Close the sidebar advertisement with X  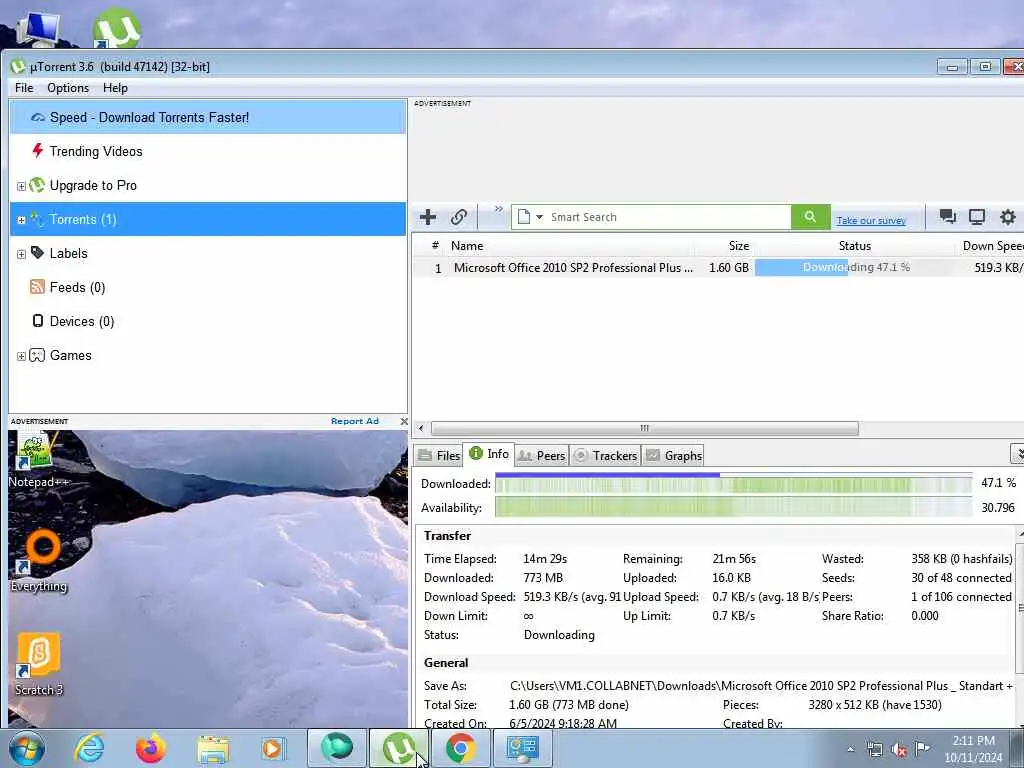[x=404, y=421]
